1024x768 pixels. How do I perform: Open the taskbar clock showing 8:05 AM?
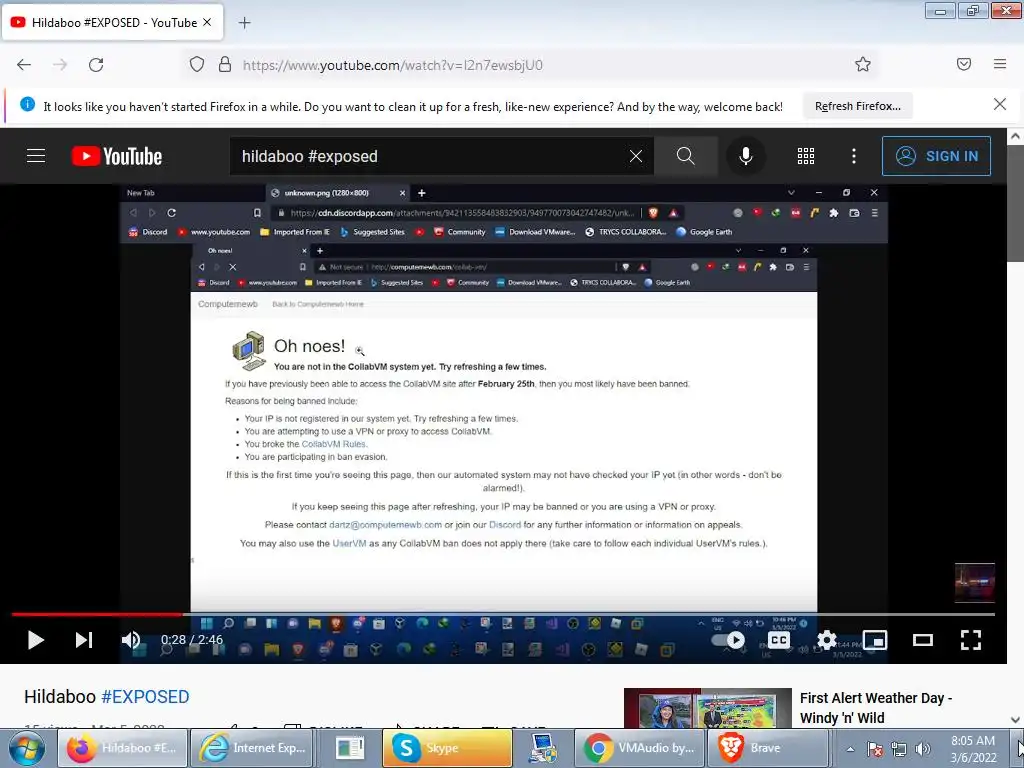(x=973, y=749)
